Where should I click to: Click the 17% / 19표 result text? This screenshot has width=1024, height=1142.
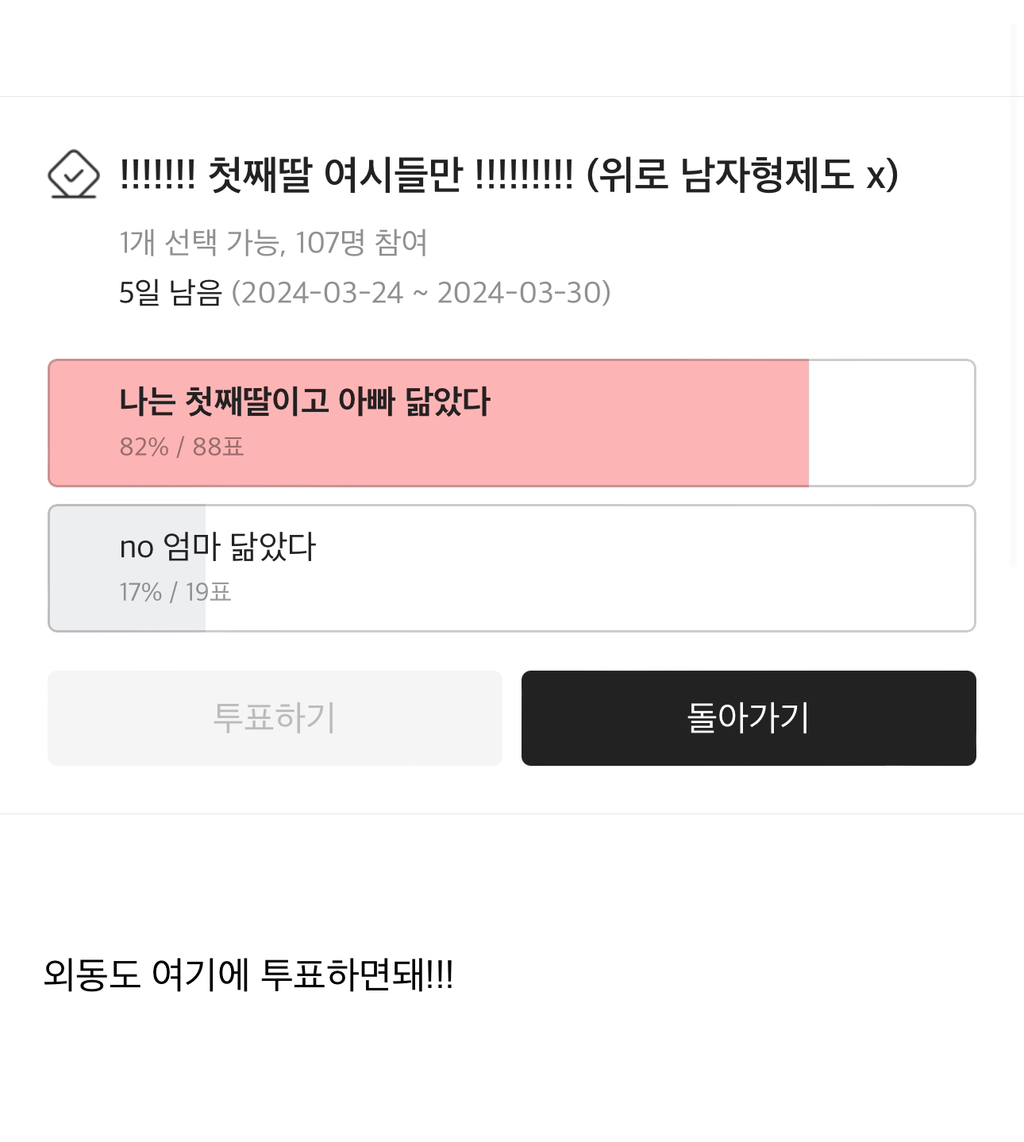click(x=175, y=592)
